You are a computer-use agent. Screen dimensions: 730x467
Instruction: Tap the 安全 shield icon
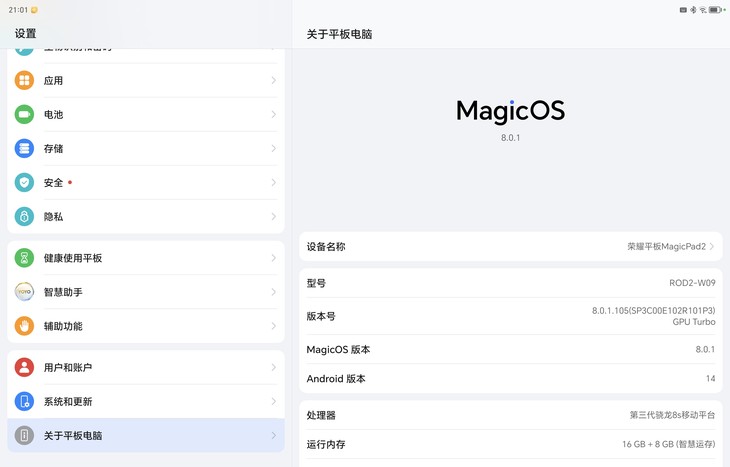(24, 183)
